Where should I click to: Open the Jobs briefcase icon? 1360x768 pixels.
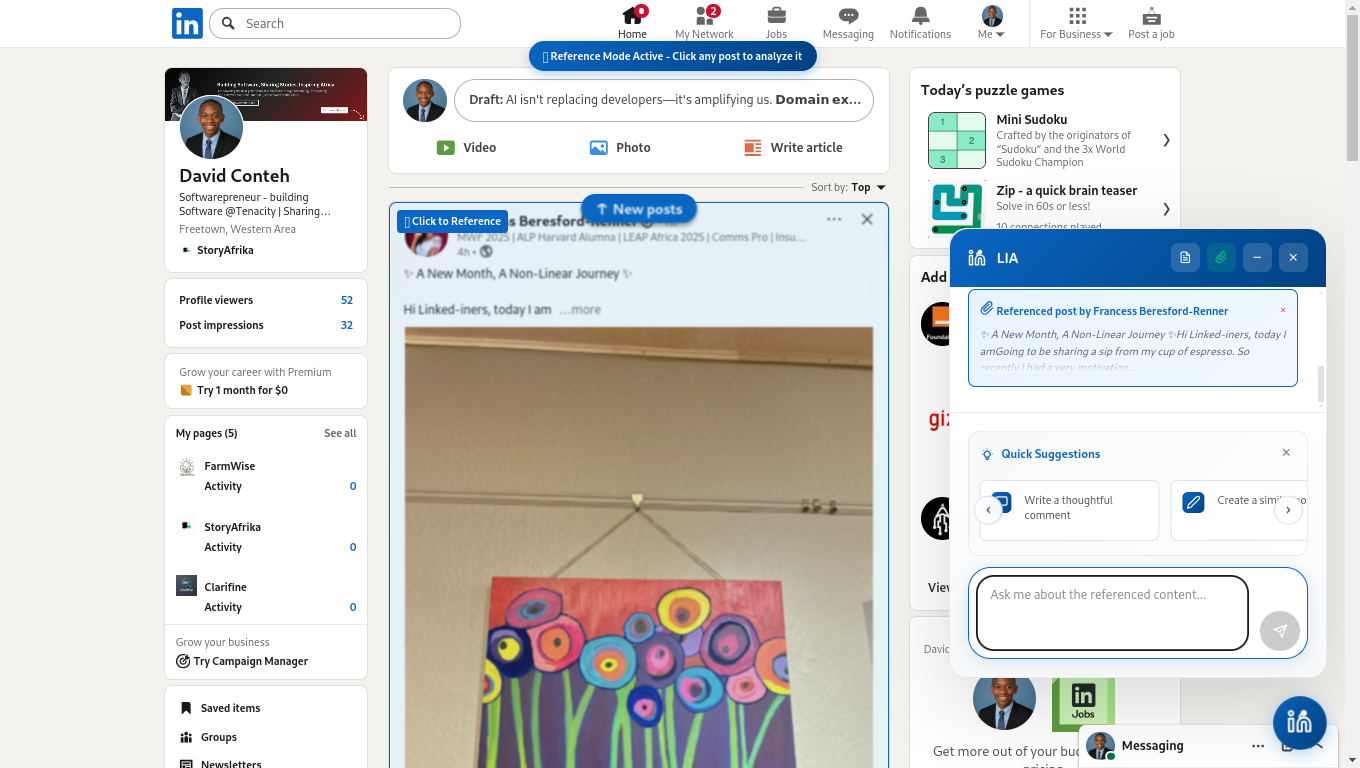tap(776, 15)
